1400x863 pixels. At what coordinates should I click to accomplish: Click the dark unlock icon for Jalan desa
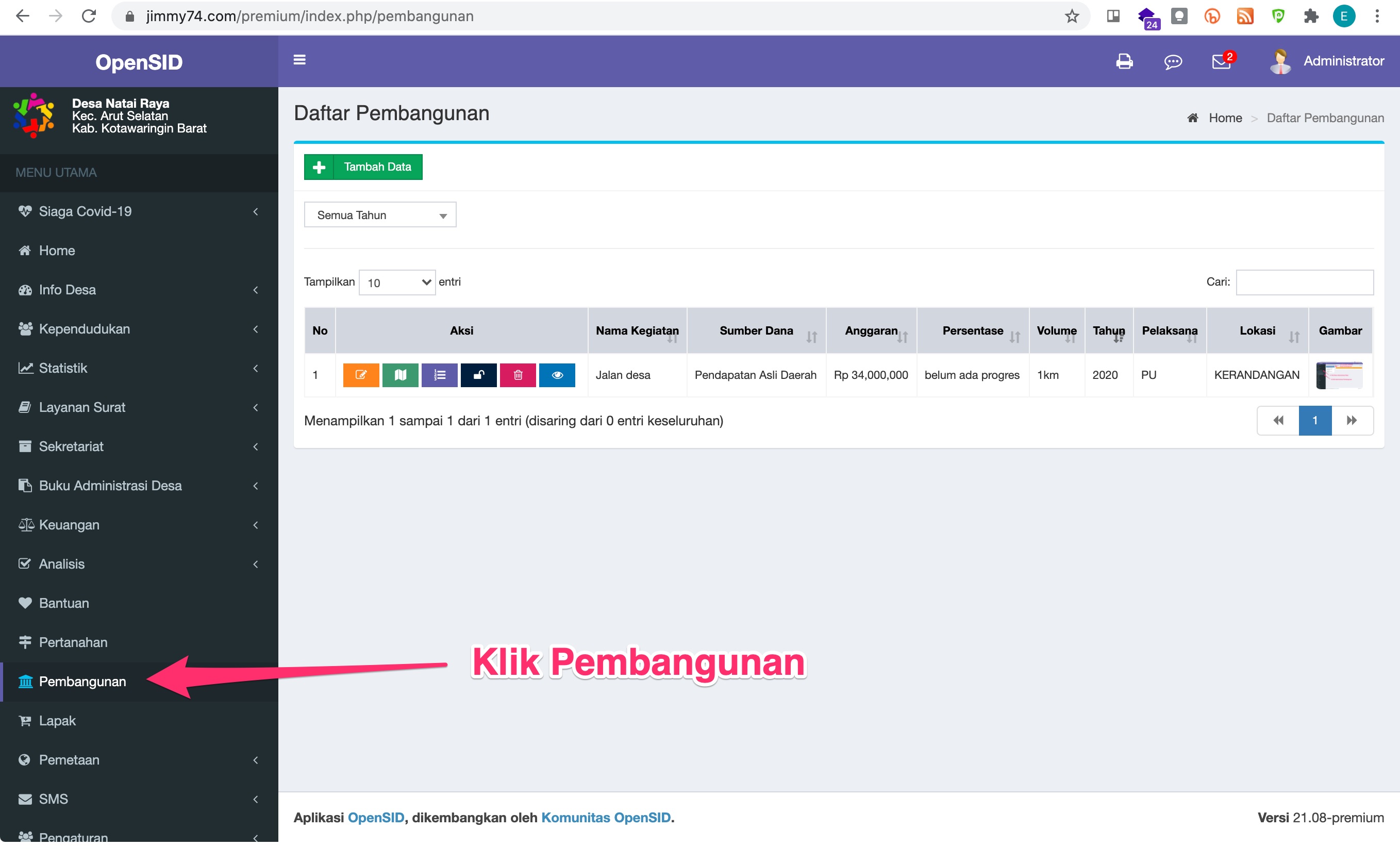click(x=478, y=375)
